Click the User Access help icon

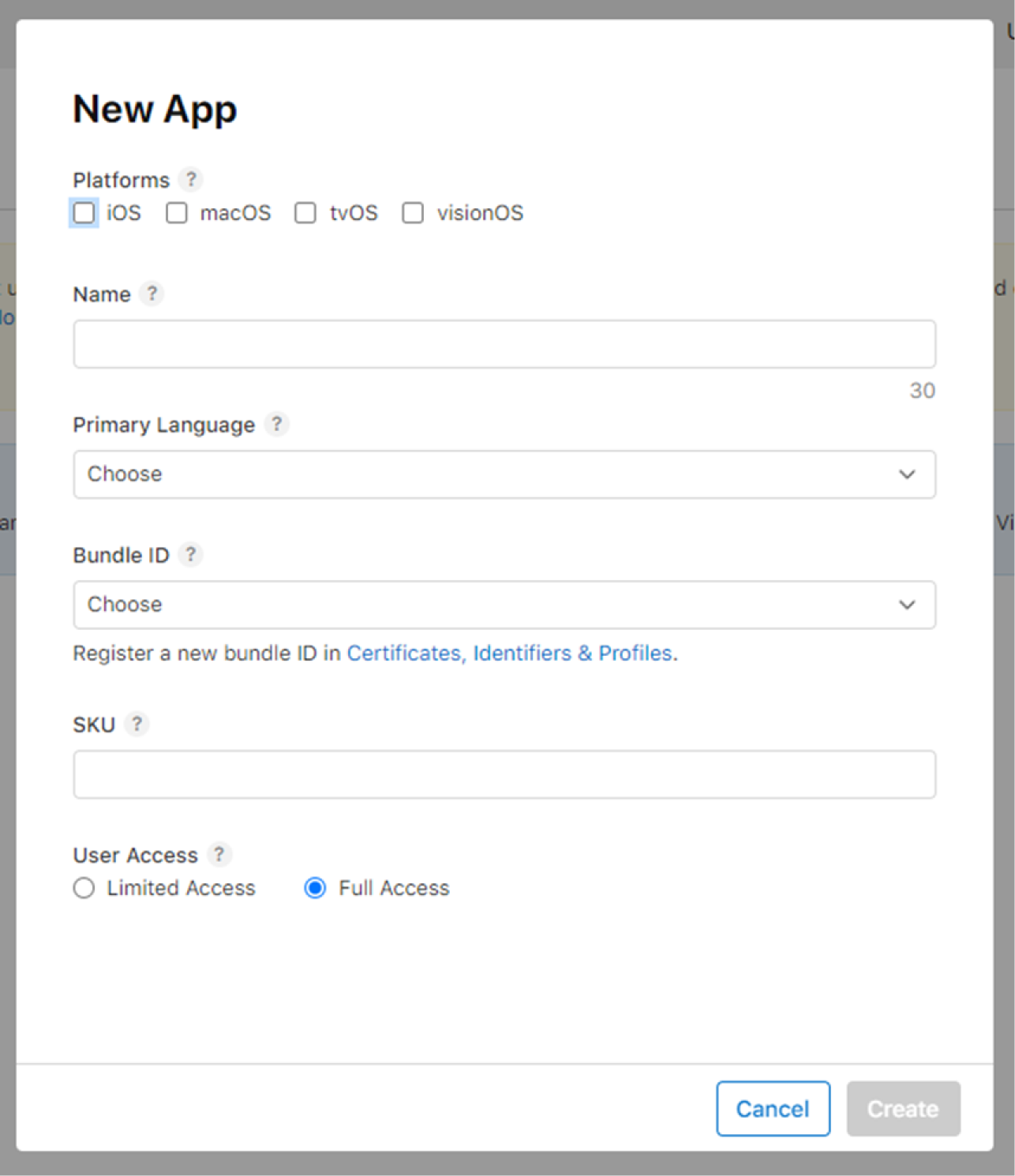coord(219,855)
